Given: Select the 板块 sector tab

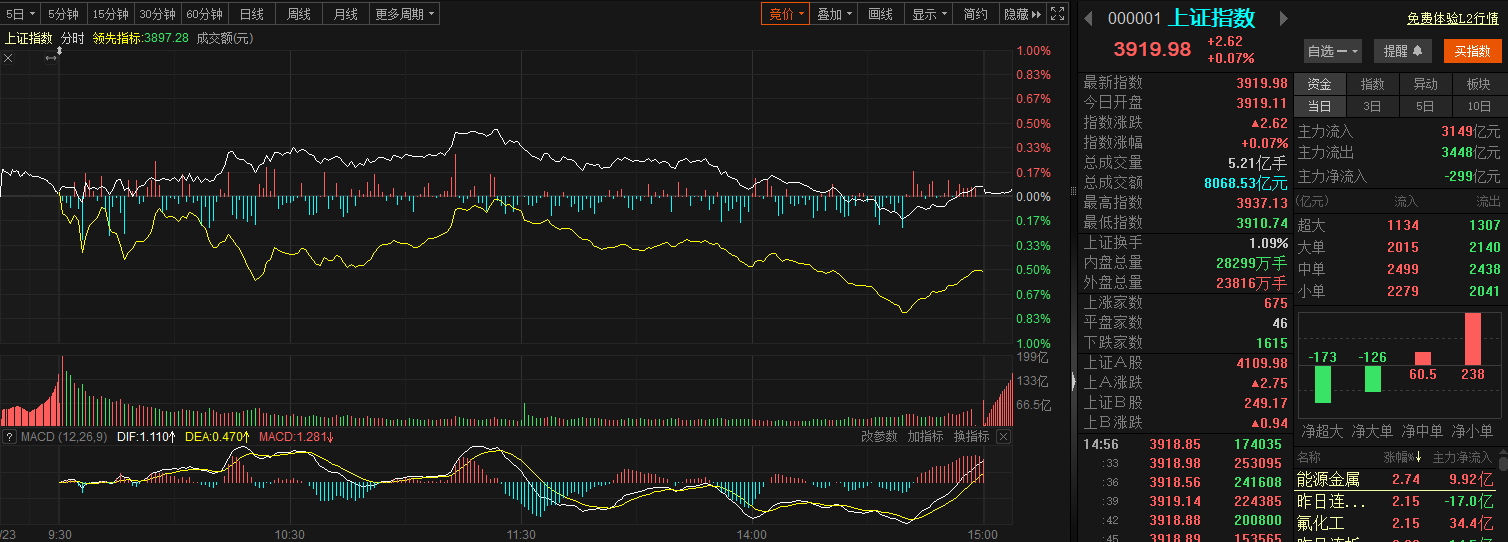Looking at the screenshot, I should click(1478, 84).
